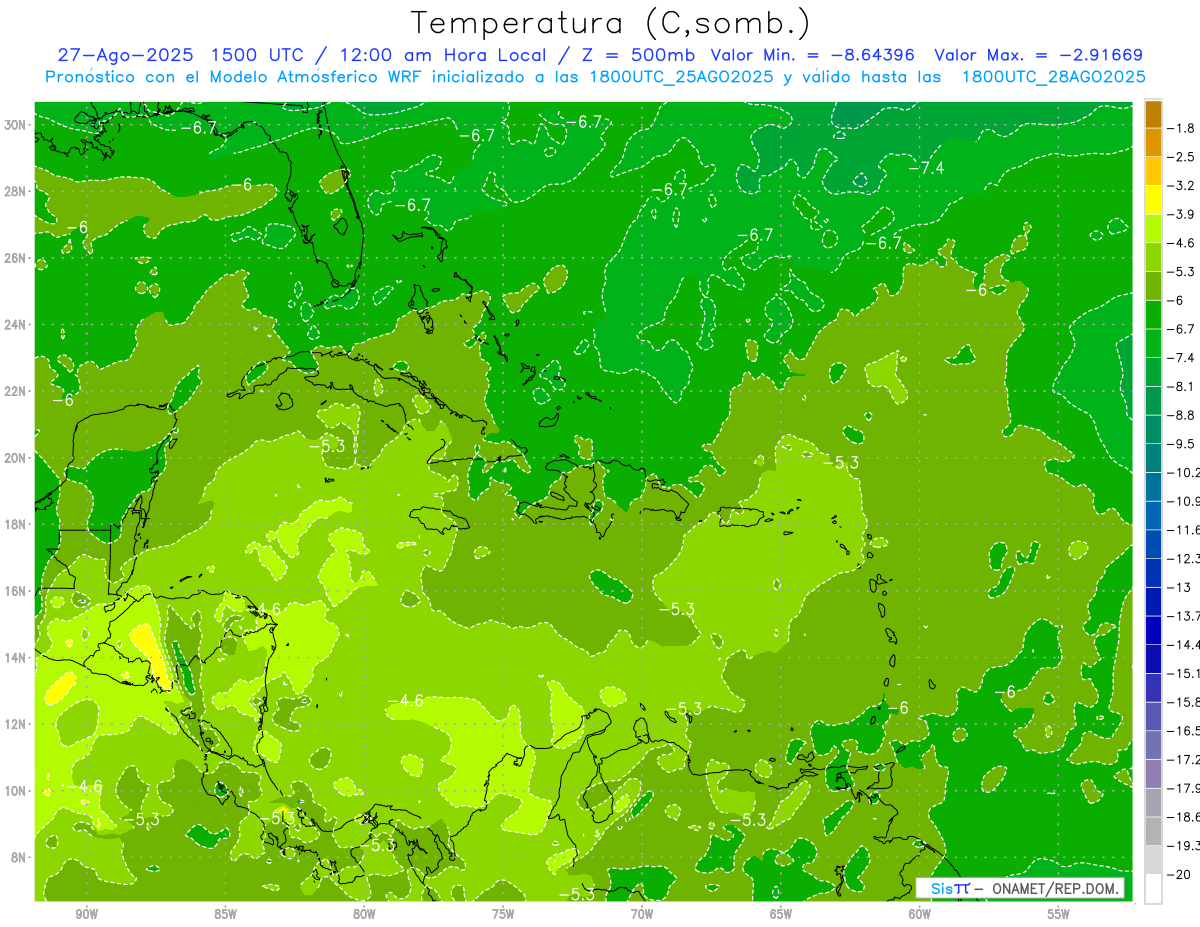The image size is (1200, 927).
Task: Click the "-20" color scale label
Action: click(x=1180, y=875)
